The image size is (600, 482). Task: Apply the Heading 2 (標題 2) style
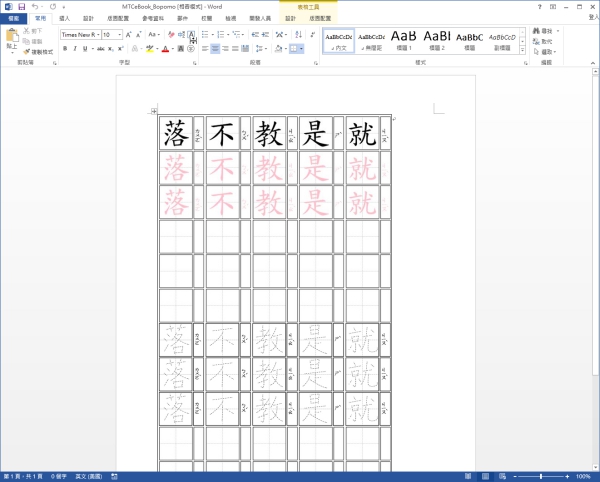pyautogui.click(x=437, y=41)
